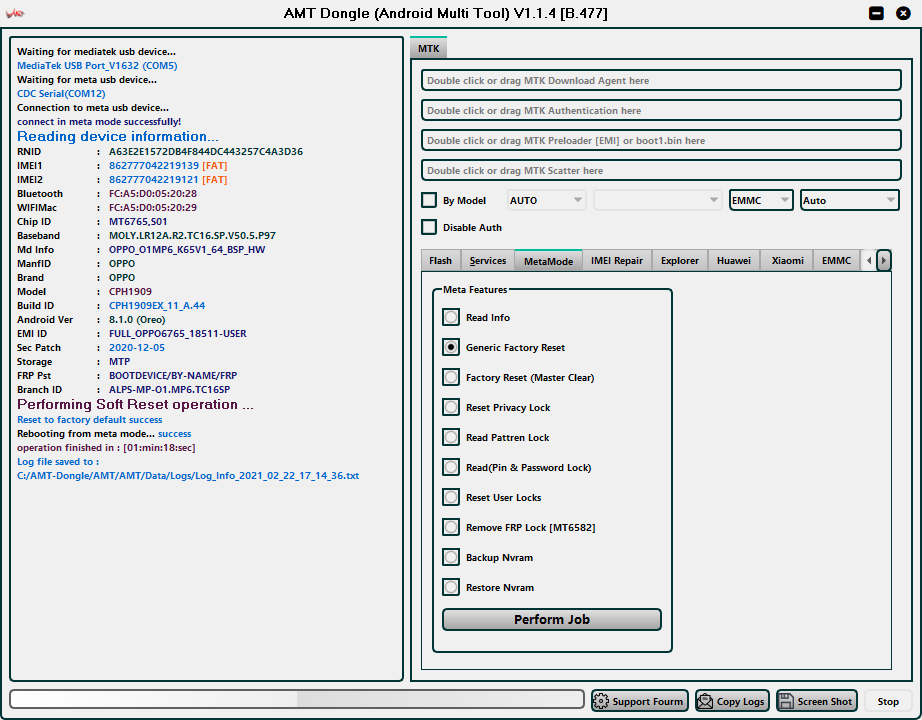Take a Screen Shot via button

click(x=817, y=701)
